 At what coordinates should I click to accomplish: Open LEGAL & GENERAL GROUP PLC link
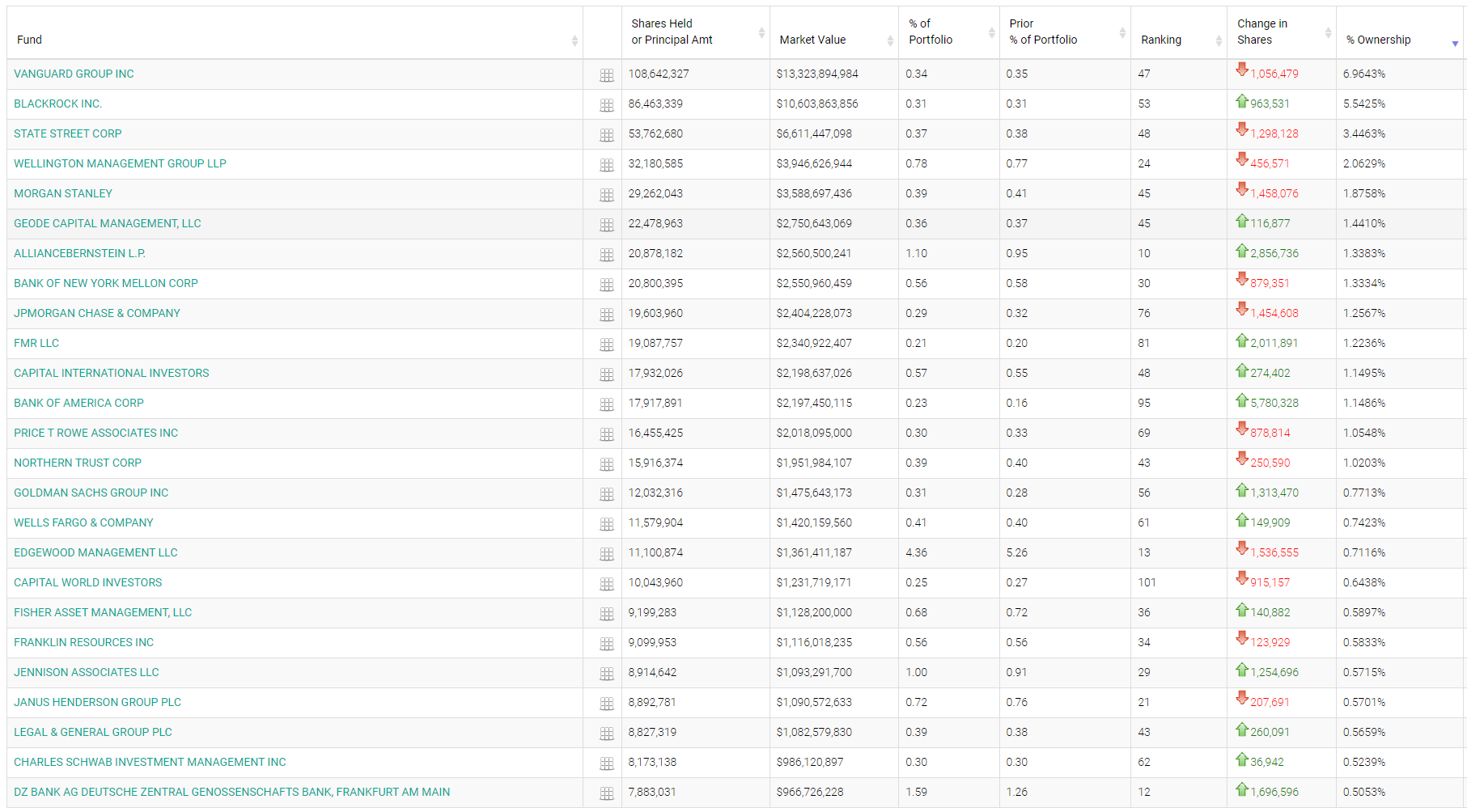[92, 732]
